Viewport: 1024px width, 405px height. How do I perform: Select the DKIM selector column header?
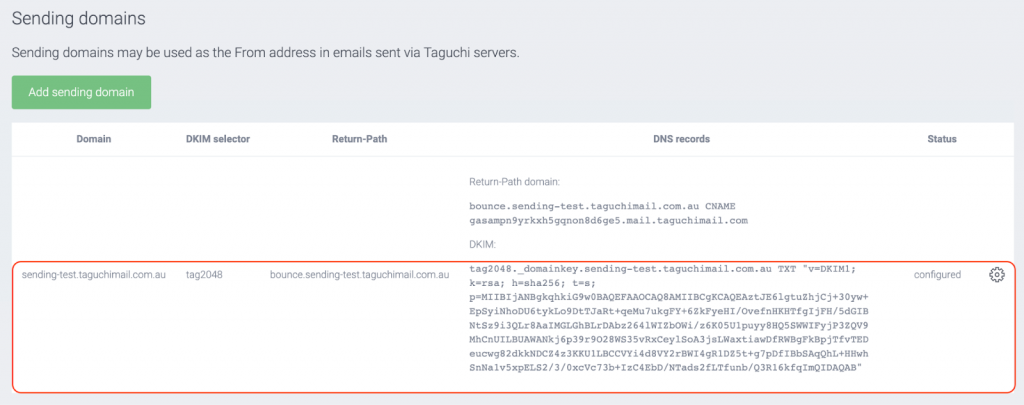click(x=218, y=139)
